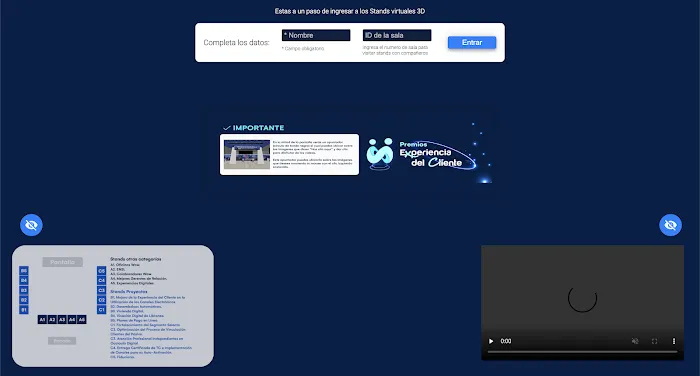Select stand B1 on the map
The image size is (700, 376).
coord(24,309)
